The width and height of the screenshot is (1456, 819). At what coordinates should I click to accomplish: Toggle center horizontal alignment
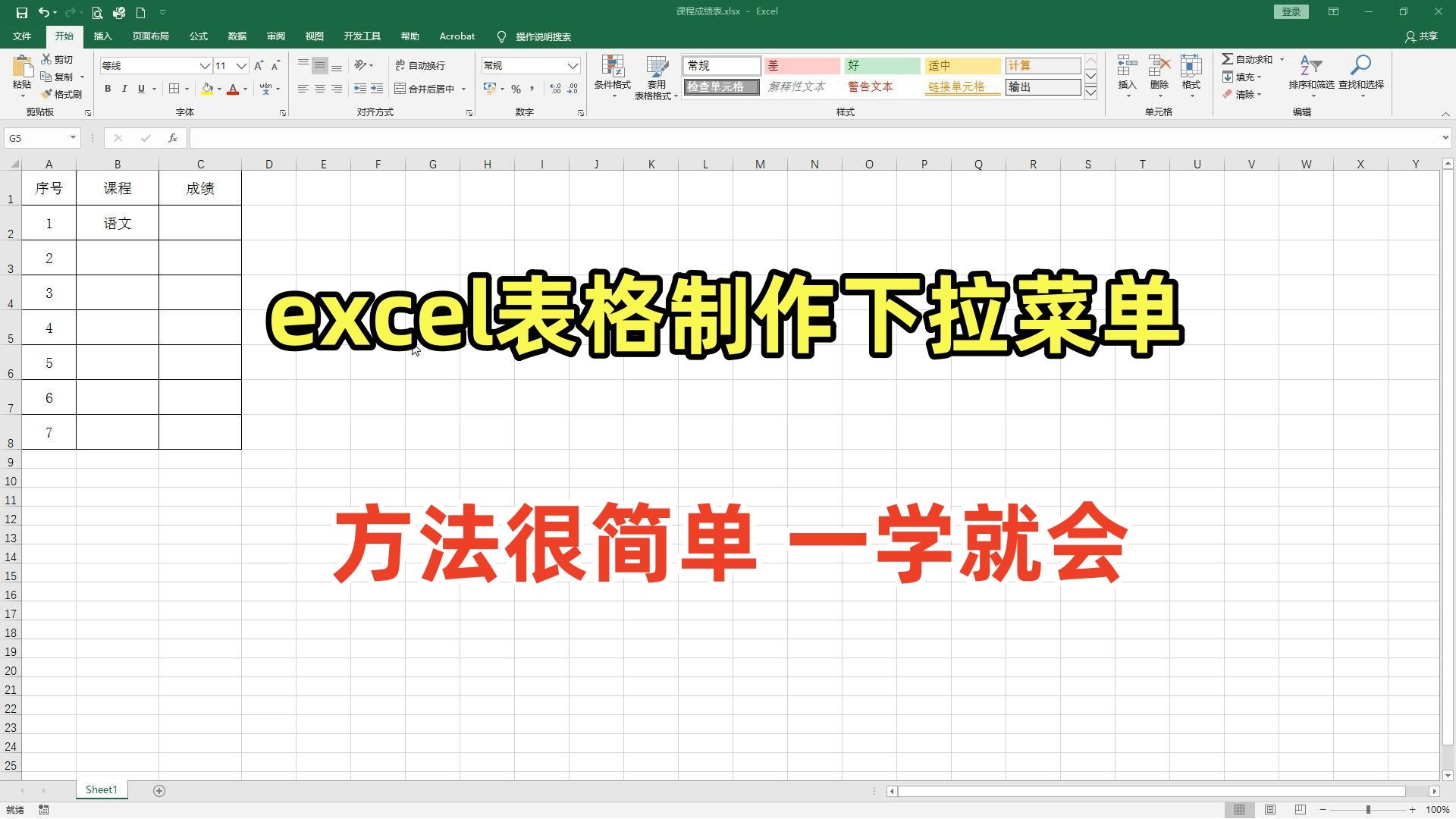(x=320, y=89)
